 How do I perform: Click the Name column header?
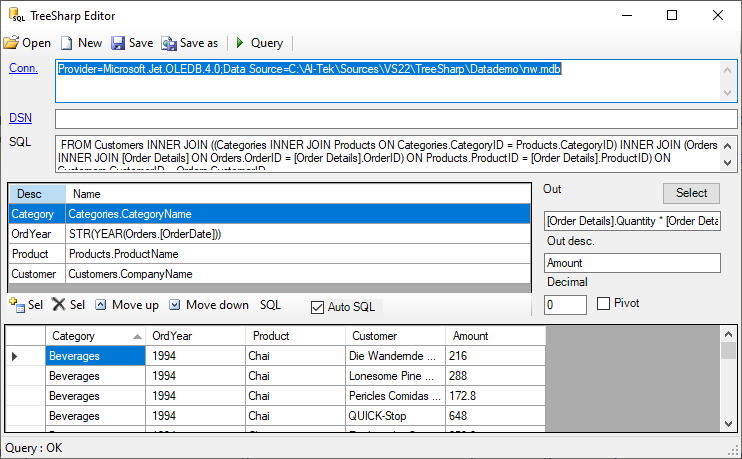pyautogui.click(x=299, y=194)
